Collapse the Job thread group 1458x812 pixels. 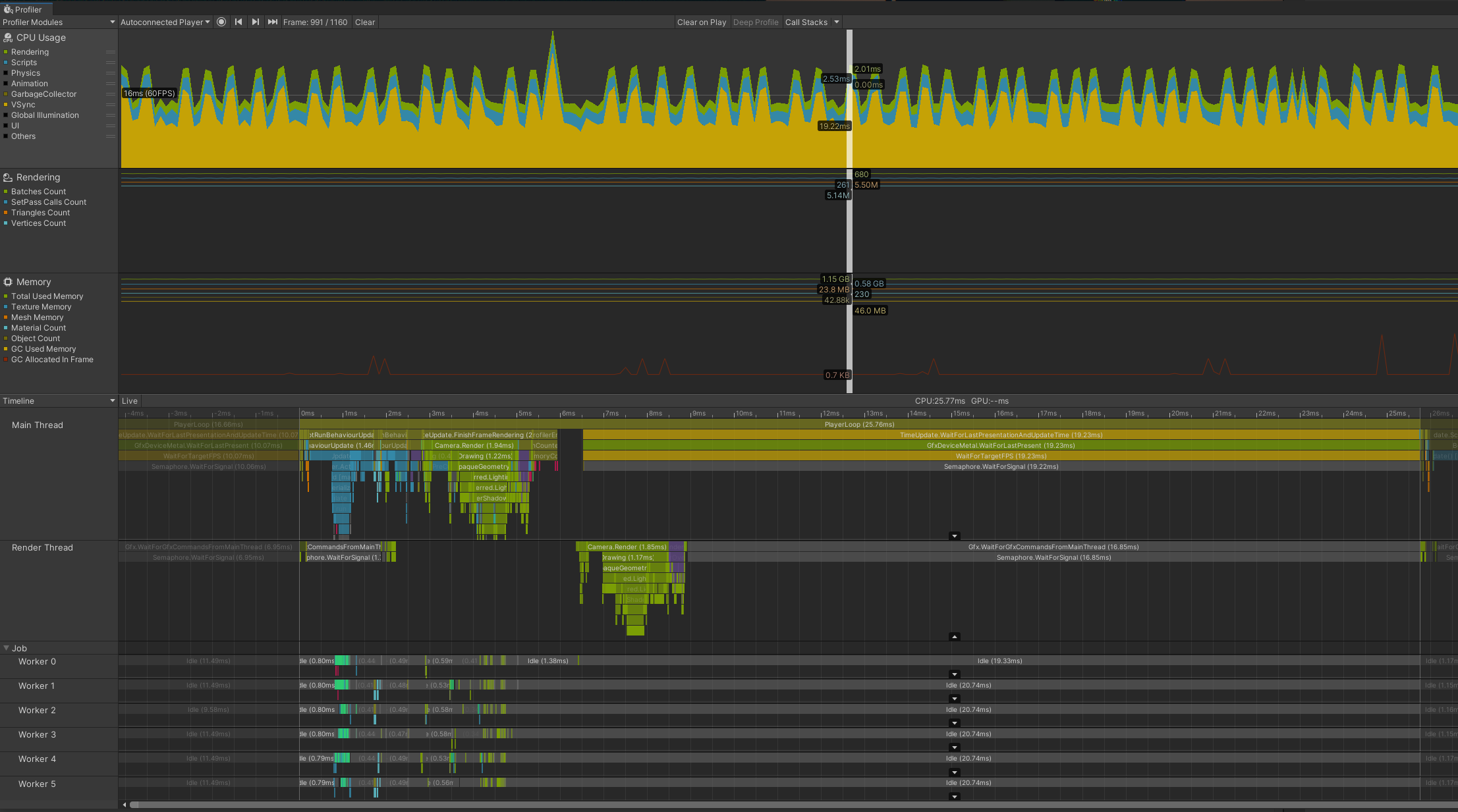click(7, 648)
